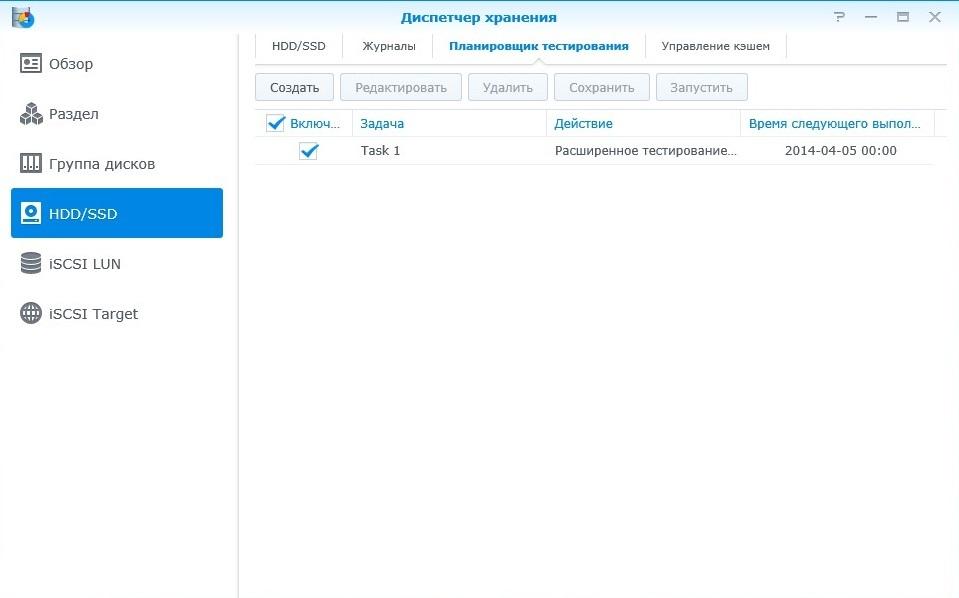This screenshot has width=959, height=598.
Task: Click the iSCSI Target globe icon
Action: pyautogui.click(x=31, y=314)
